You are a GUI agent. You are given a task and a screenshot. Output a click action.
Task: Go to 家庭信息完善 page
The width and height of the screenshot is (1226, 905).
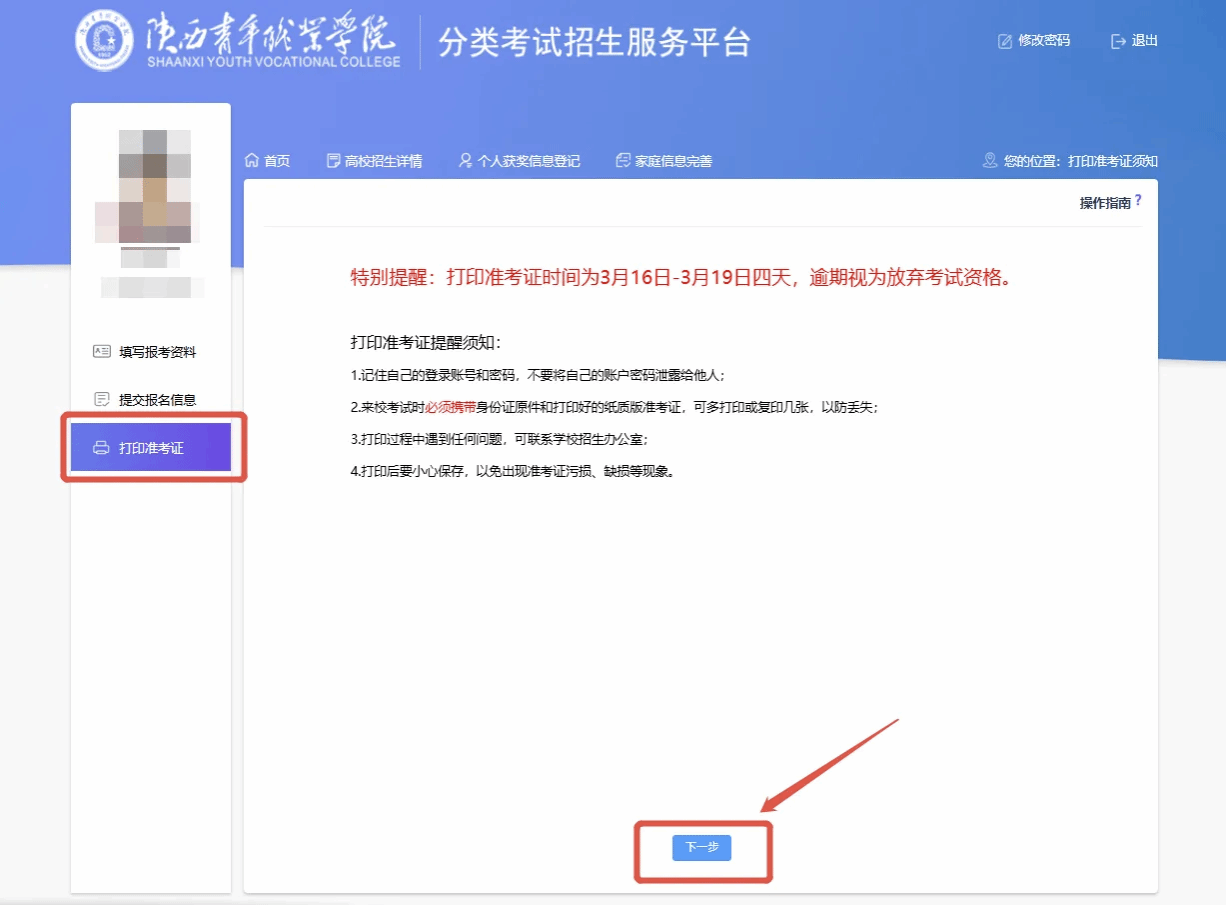[673, 161]
